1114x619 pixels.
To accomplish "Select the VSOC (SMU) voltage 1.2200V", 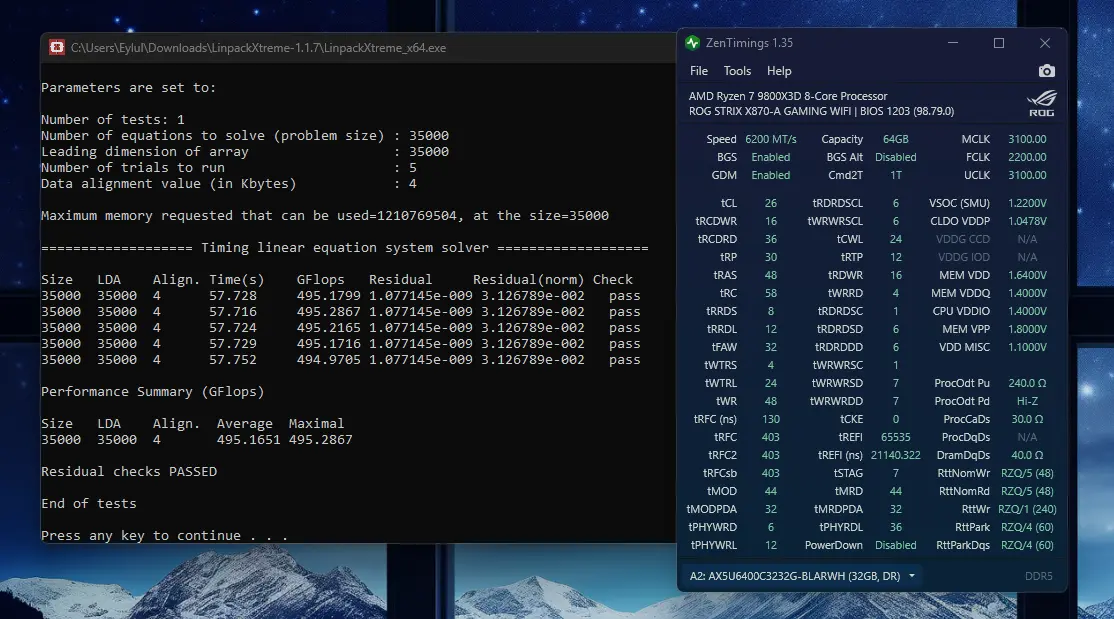I will pyautogui.click(x=1027, y=203).
